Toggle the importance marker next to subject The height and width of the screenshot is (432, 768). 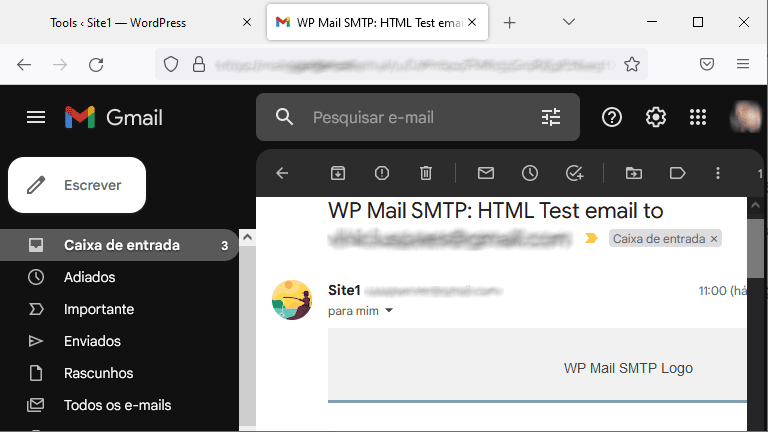(x=591, y=239)
